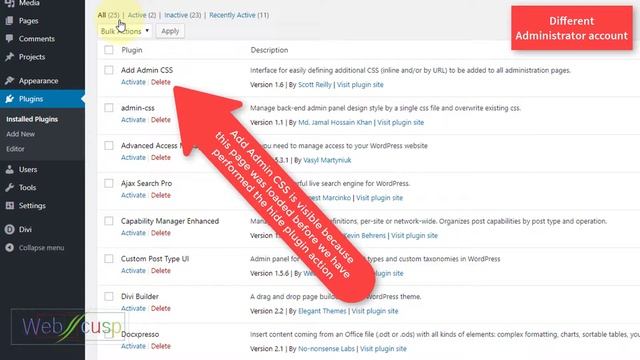Click the Description column header

tap(269, 50)
